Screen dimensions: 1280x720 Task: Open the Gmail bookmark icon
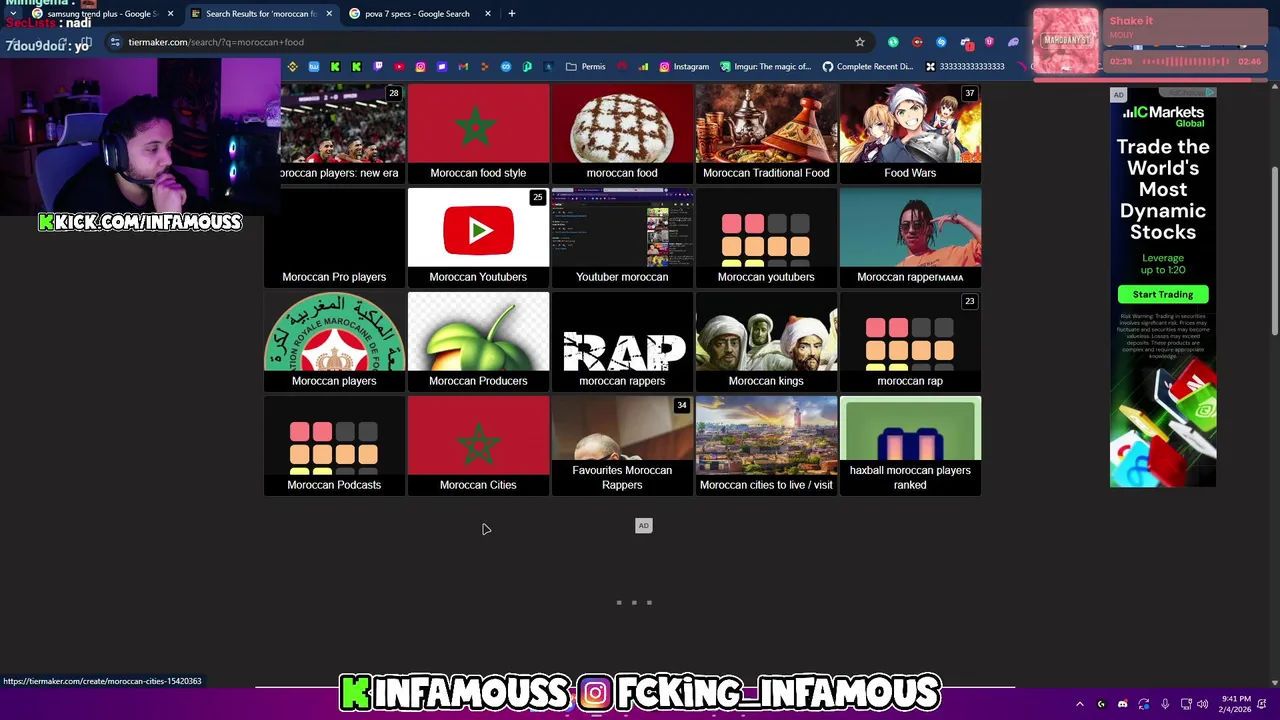tap(463, 67)
